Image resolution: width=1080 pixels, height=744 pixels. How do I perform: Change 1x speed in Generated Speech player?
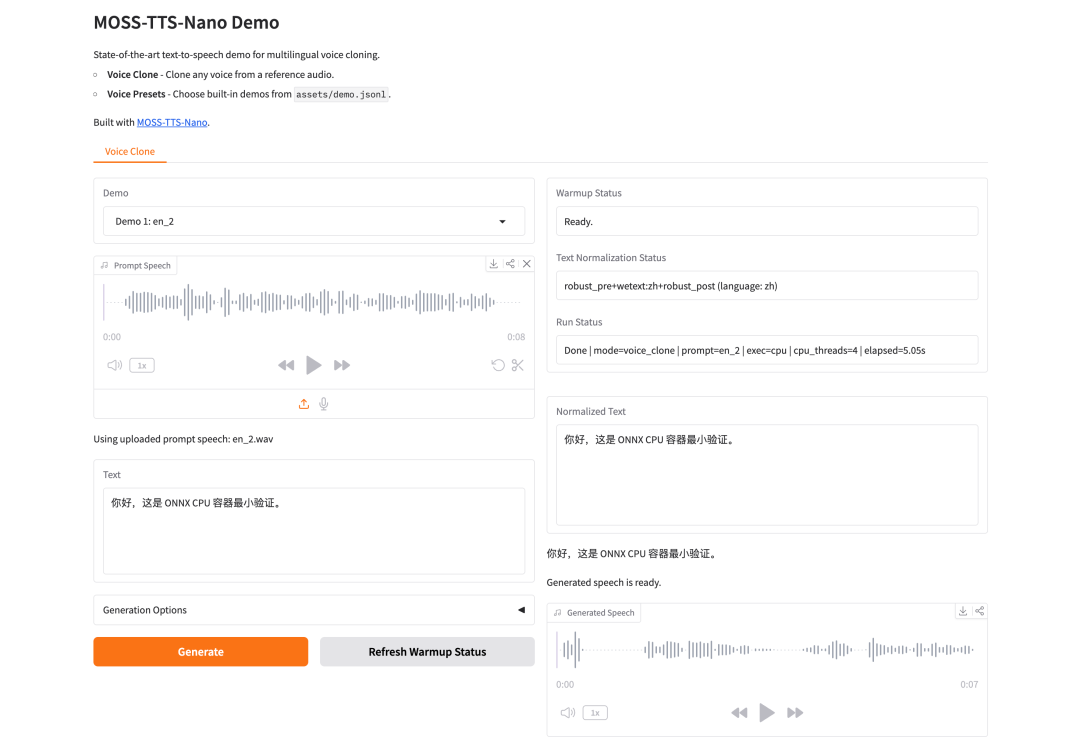tap(595, 713)
